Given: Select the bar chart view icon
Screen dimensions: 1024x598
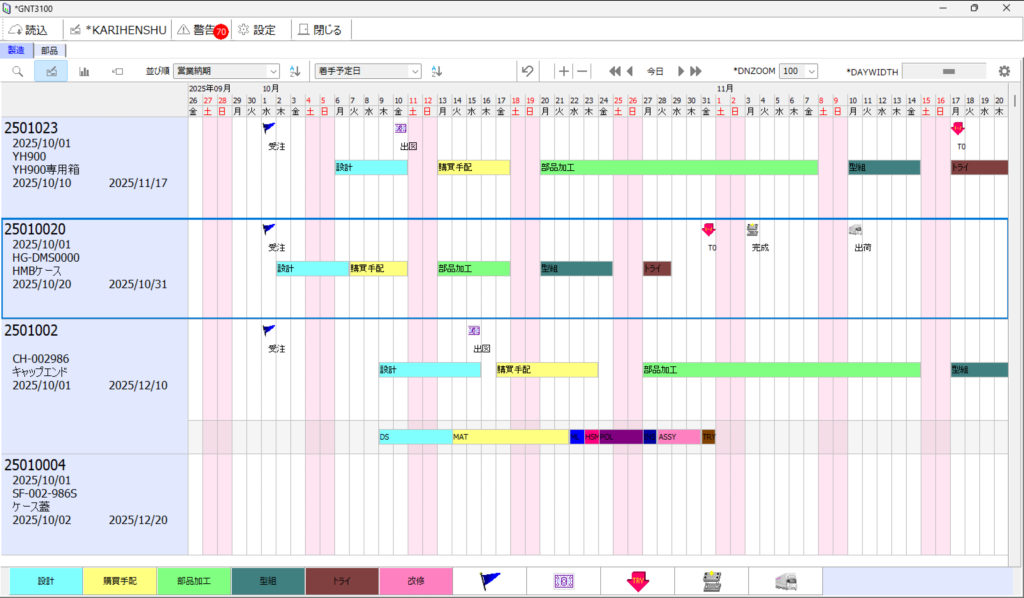Looking at the screenshot, I should pos(84,71).
